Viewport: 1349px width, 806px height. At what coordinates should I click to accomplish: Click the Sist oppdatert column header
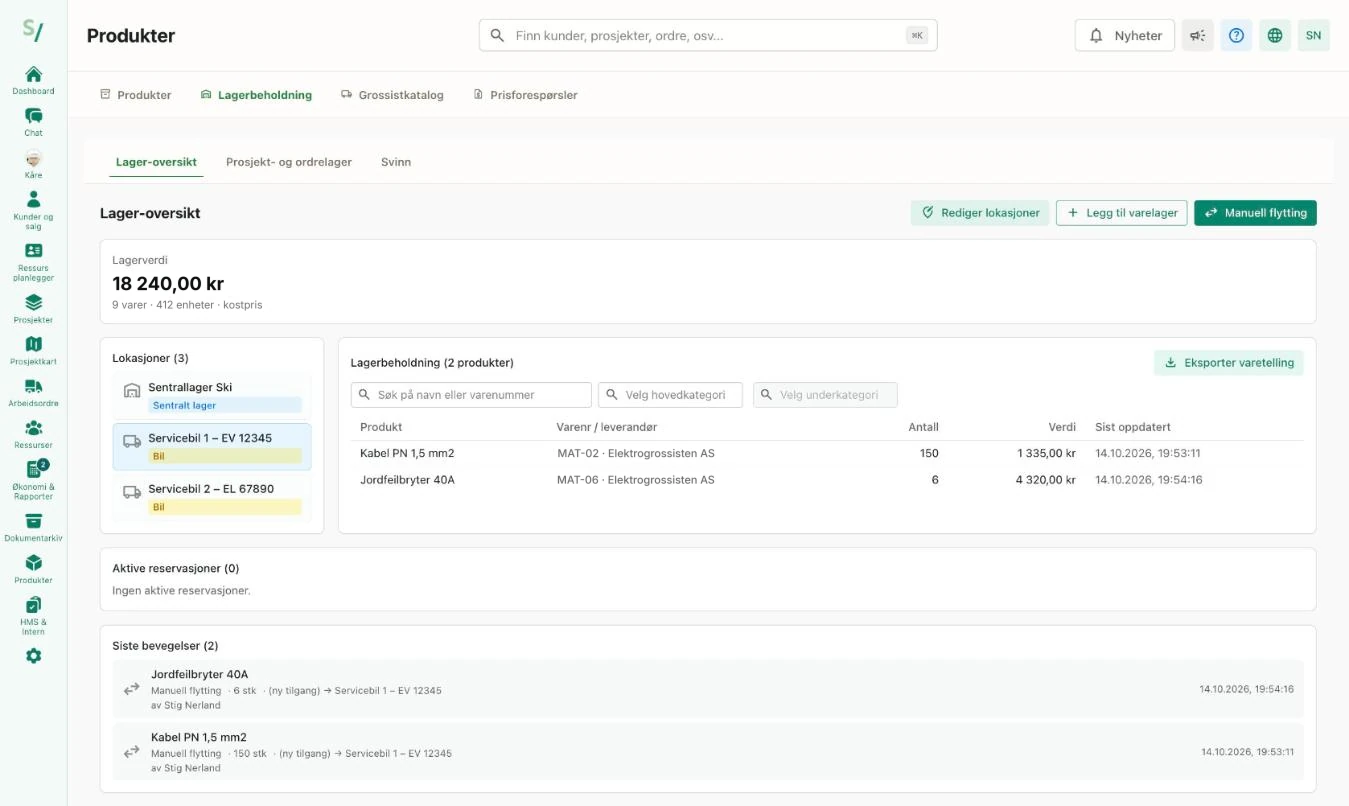1133,427
